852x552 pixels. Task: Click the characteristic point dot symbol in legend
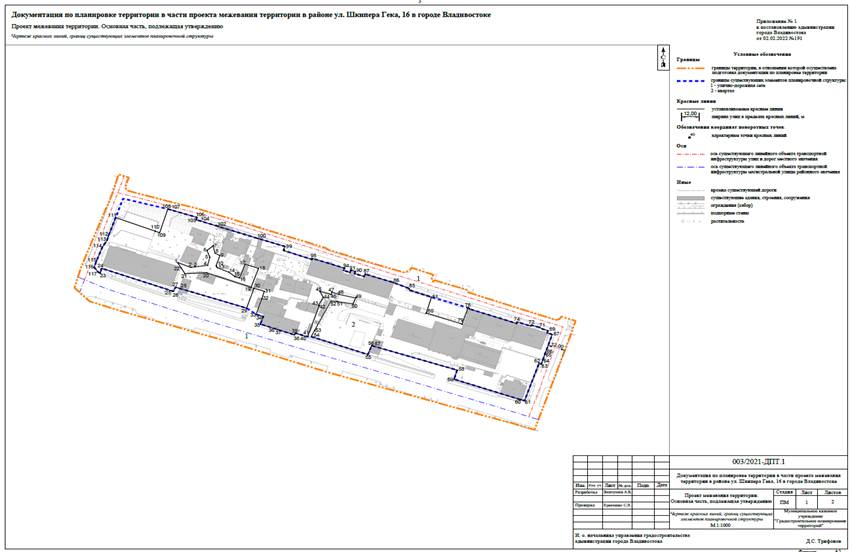[690, 136]
